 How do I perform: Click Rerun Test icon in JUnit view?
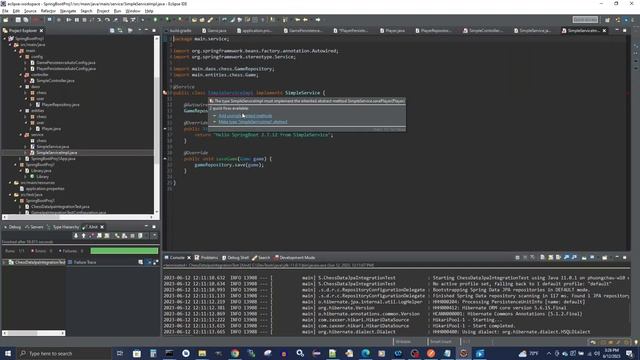coord(117,236)
